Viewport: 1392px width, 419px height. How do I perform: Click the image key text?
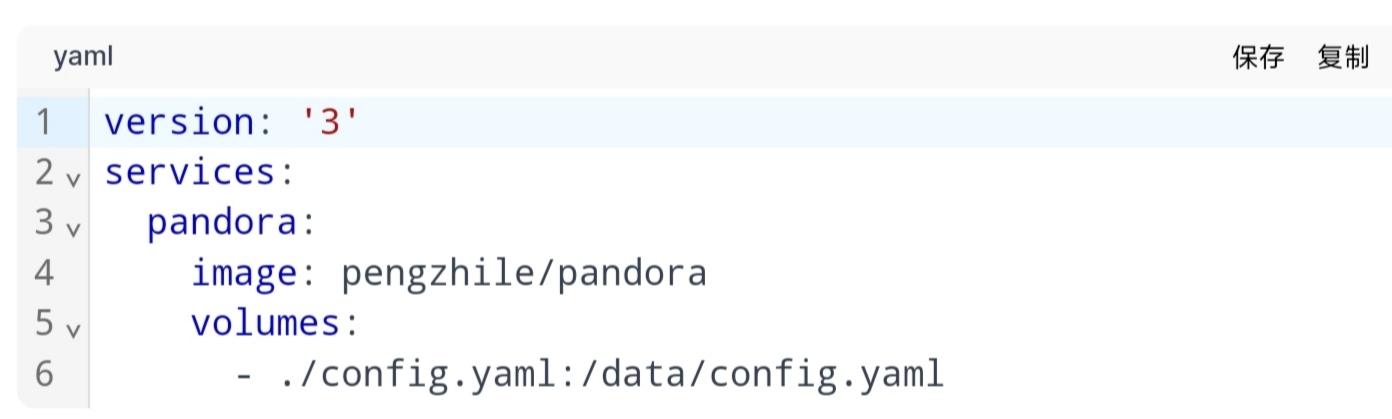245,273
